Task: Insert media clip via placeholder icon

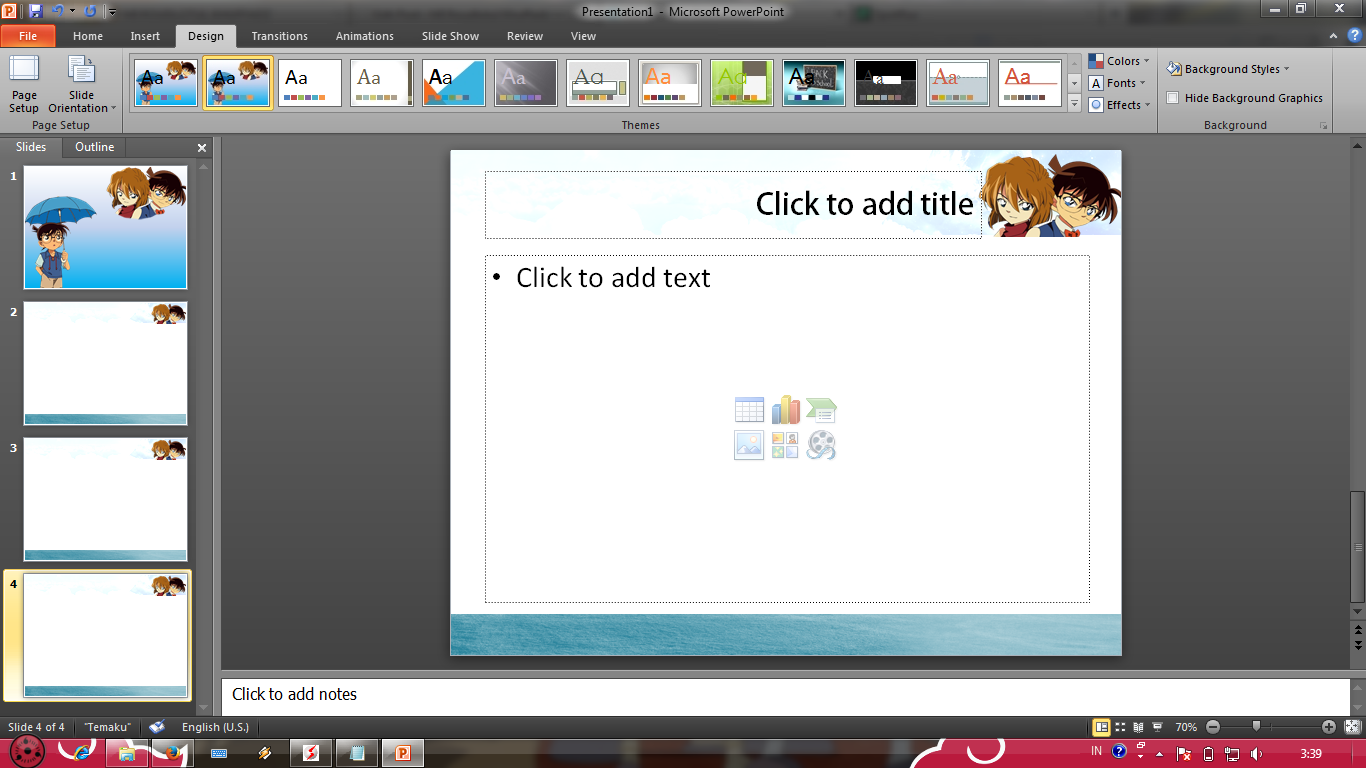Action: [821, 445]
